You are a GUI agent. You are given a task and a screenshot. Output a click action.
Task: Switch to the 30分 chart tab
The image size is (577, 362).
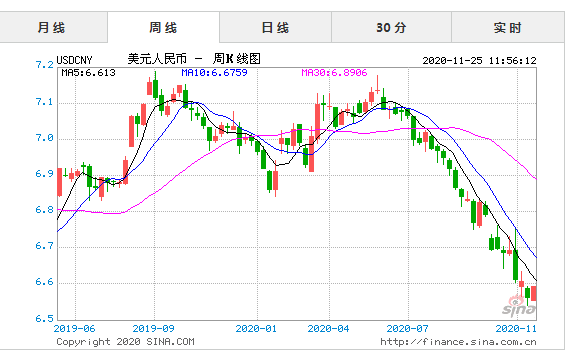pyautogui.click(x=391, y=28)
